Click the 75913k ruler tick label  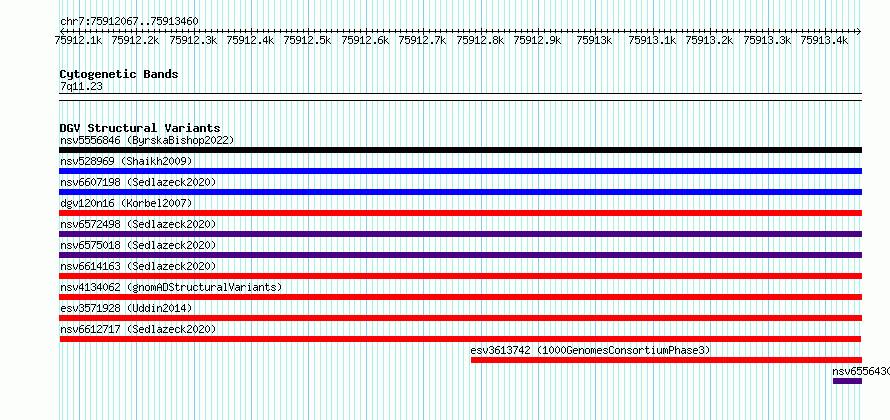tap(595, 40)
